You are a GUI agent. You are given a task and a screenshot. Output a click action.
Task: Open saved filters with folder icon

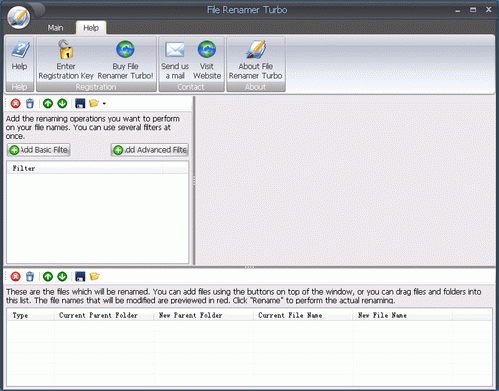(94, 104)
